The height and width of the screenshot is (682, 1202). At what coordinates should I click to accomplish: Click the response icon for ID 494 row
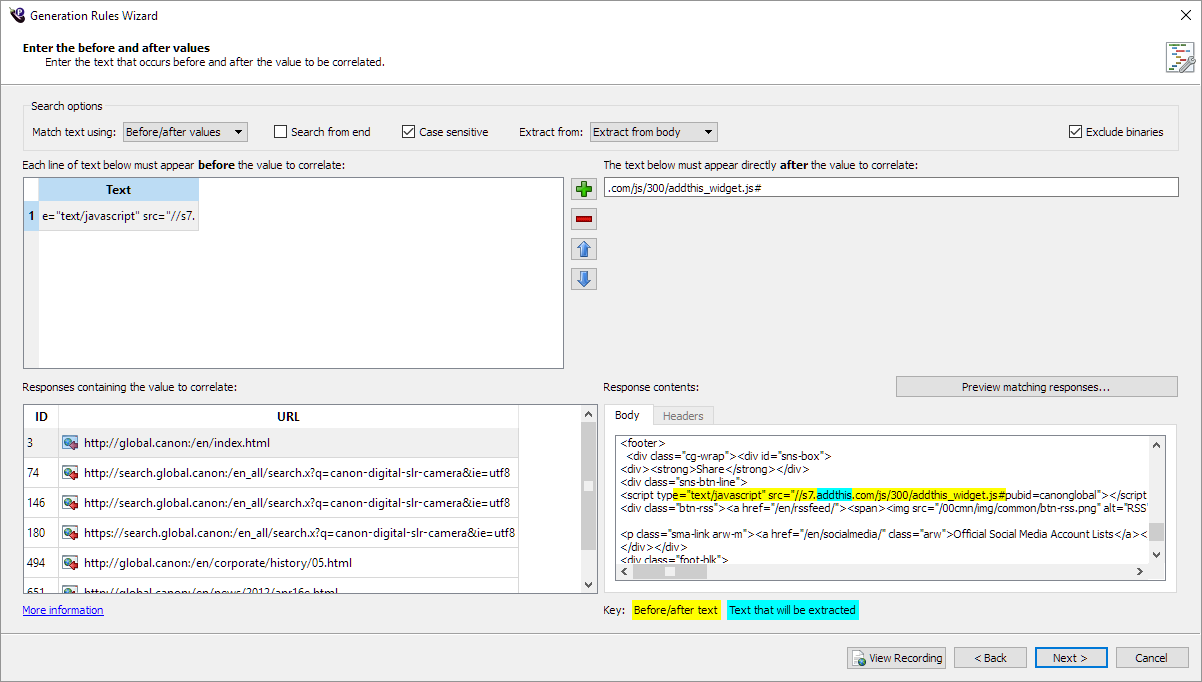point(70,563)
